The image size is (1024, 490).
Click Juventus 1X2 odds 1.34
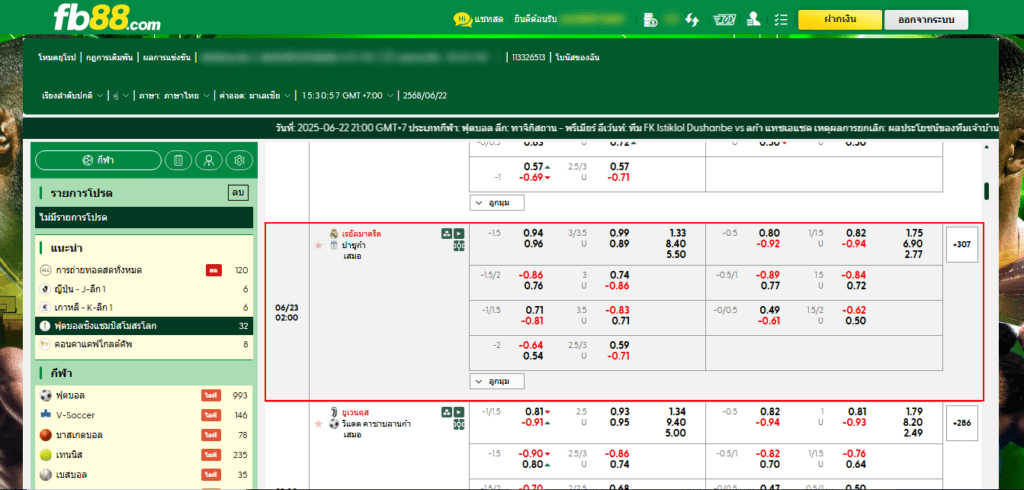pos(678,412)
